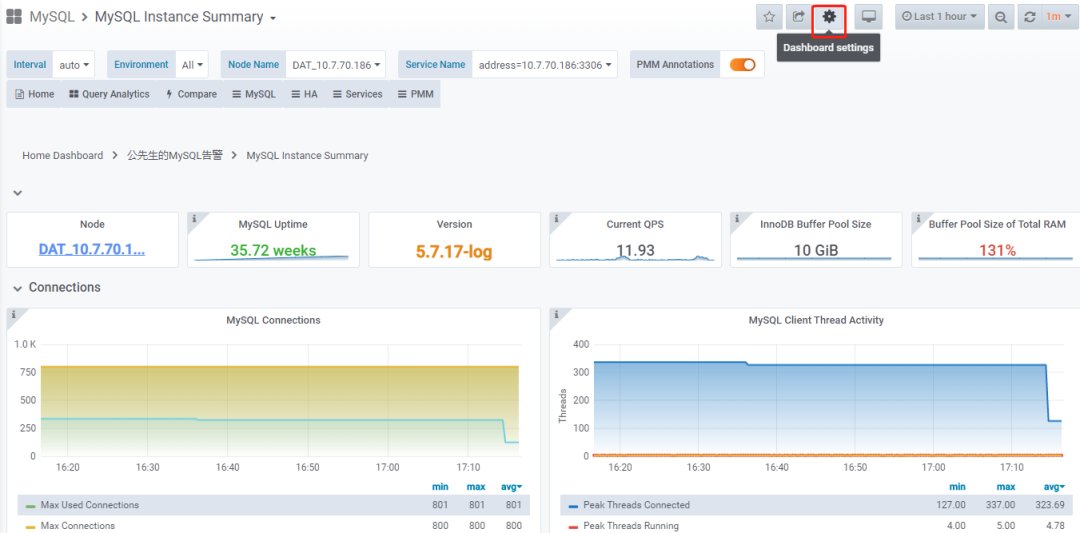The image size is (1080, 533).
Task: Open the 公先生的MySQL告警 breadcrumb
Action: [x=175, y=156]
